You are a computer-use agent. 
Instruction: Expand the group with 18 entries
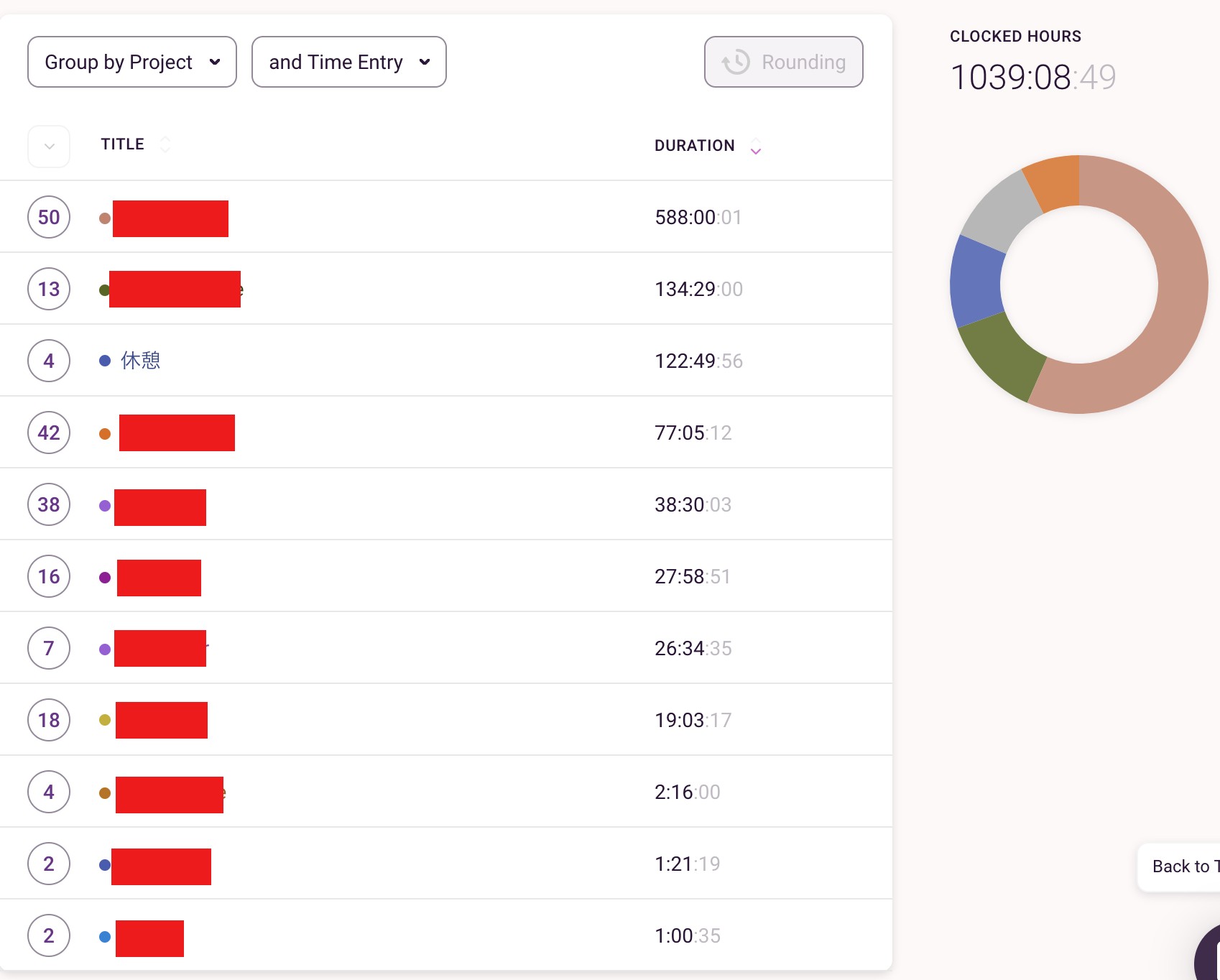pyautogui.click(x=49, y=720)
